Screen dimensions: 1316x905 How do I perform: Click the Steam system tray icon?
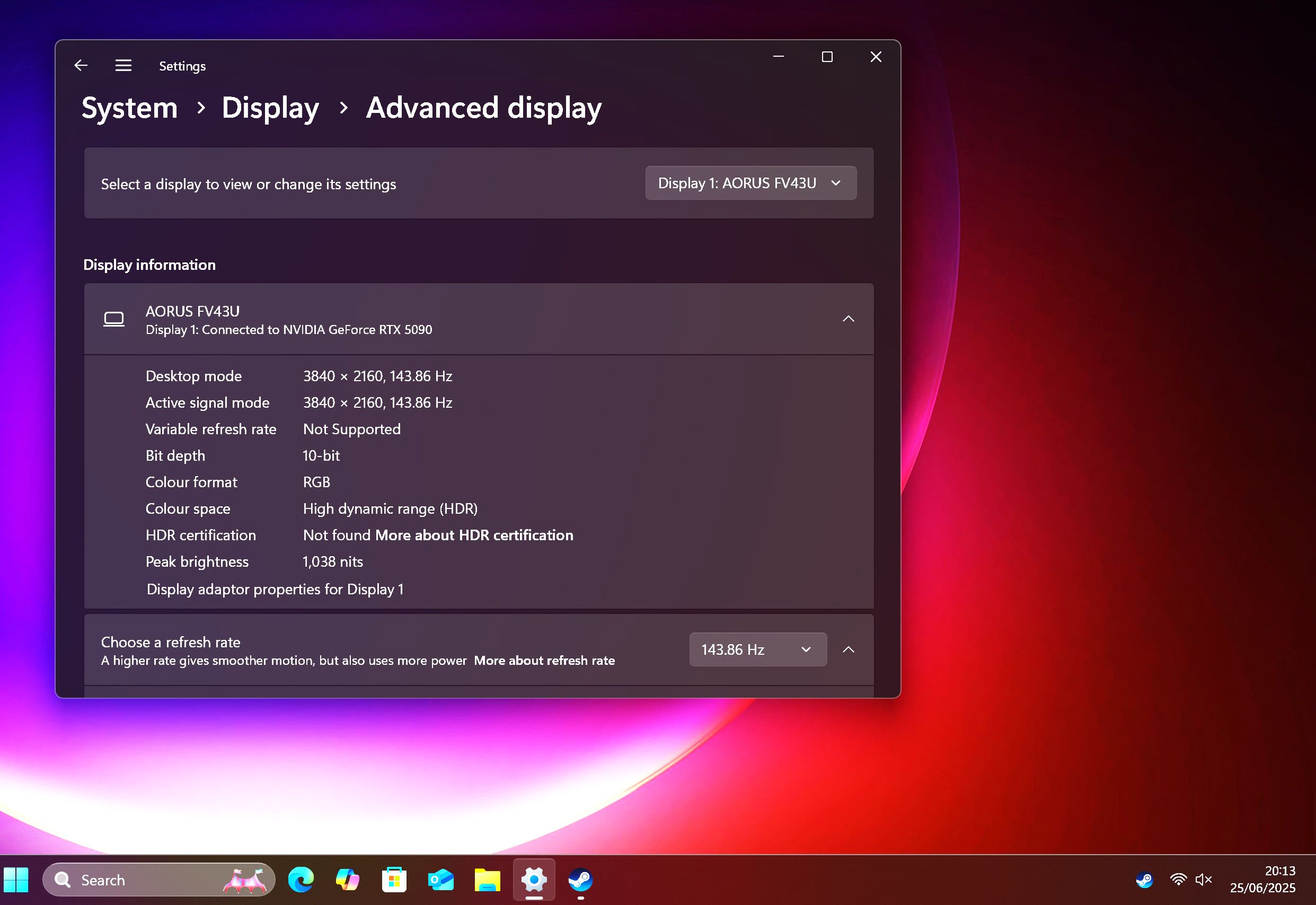[x=1144, y=880]
